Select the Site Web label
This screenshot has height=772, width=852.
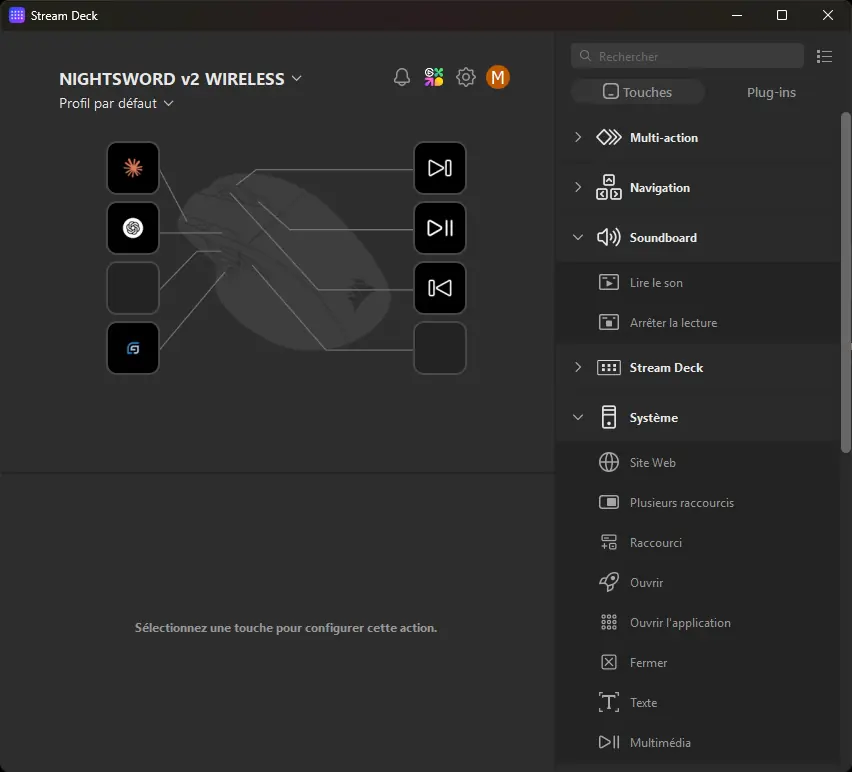(x=653, y=462)
